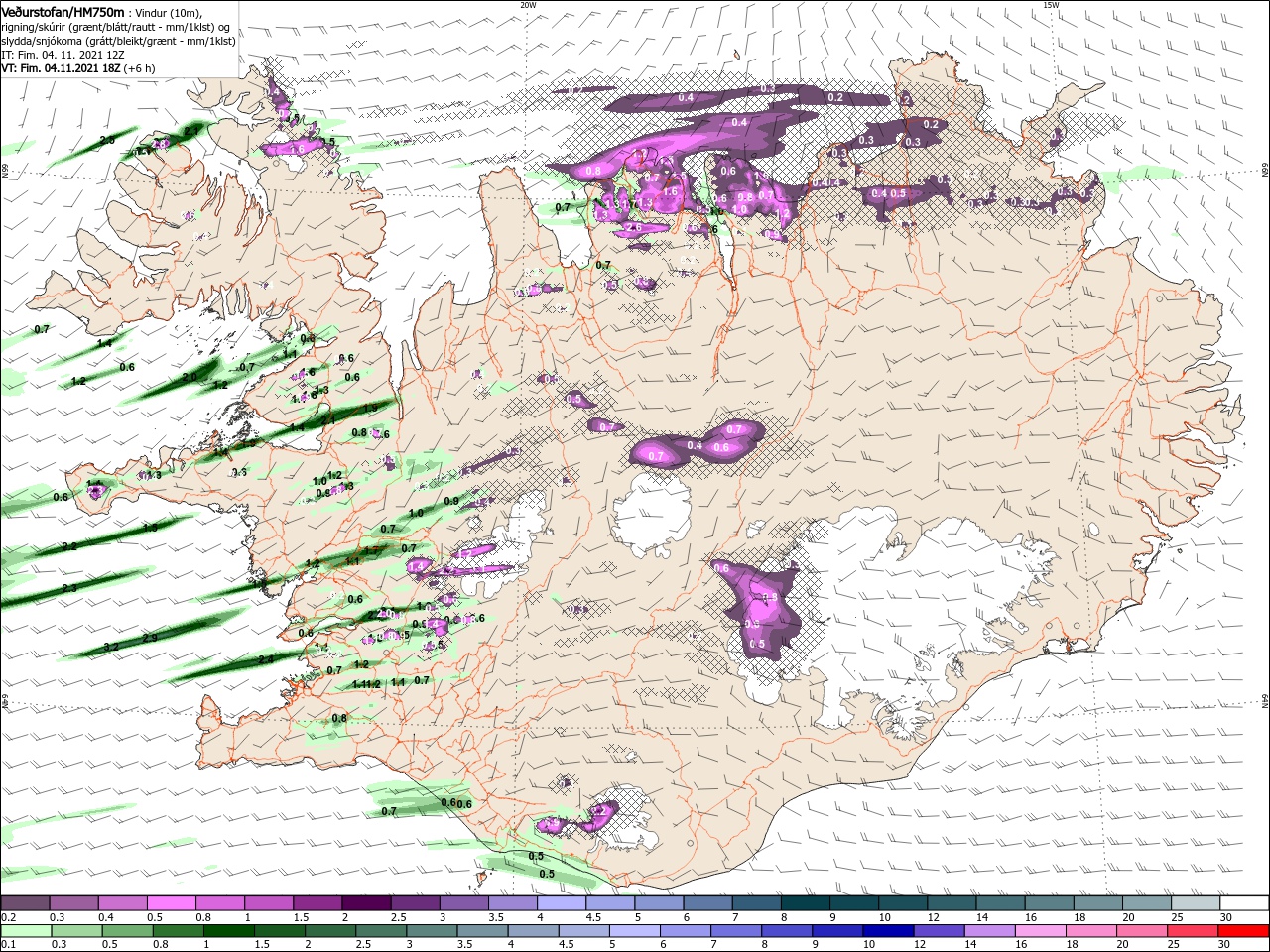Click the 0.2 swatch in the purple snow scale
The height and width of the screenshot is (952, 1270).
[x=25, y=903]
